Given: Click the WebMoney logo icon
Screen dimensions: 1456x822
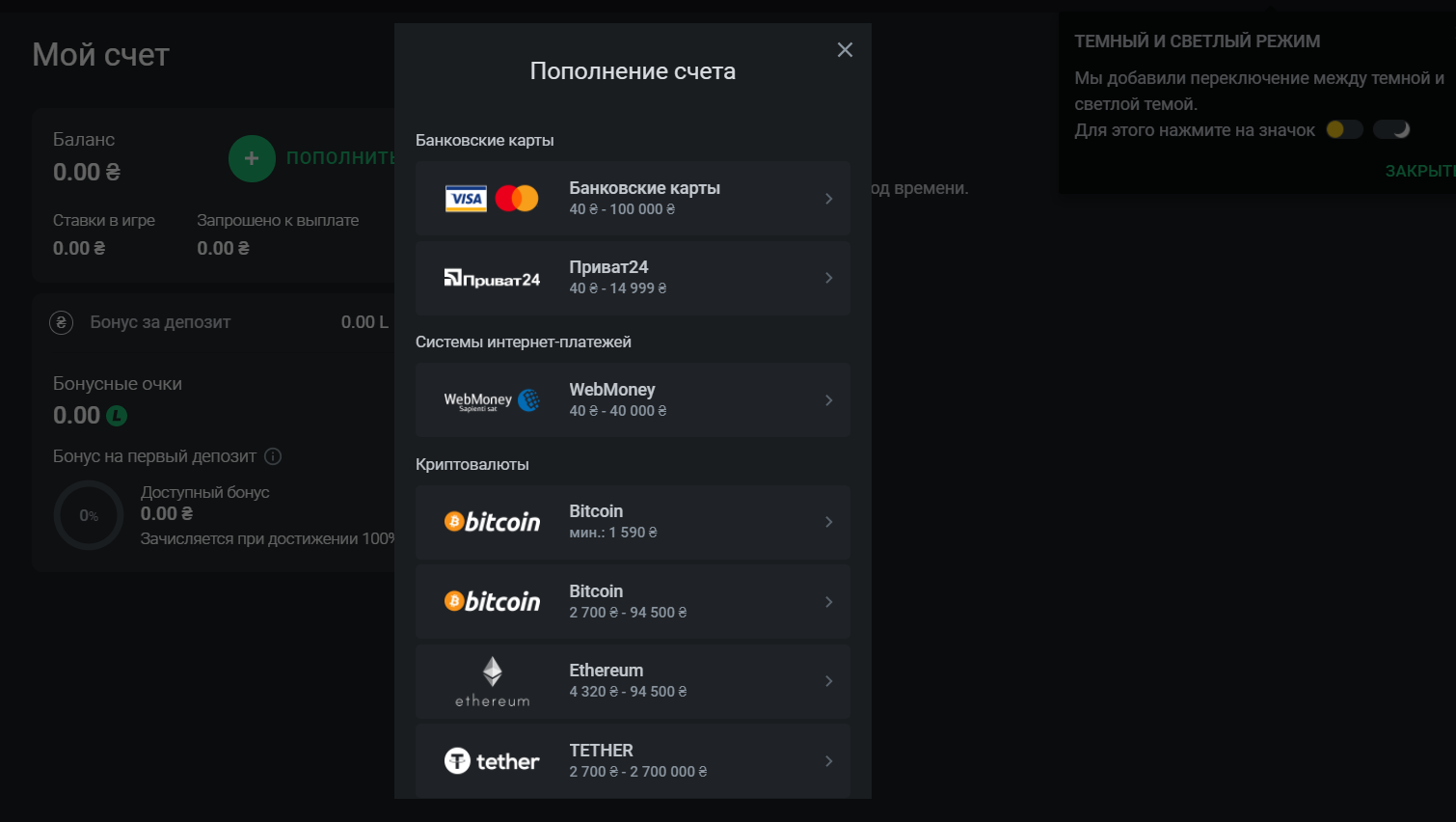Looking at the screenshot, I should point(492,400).
